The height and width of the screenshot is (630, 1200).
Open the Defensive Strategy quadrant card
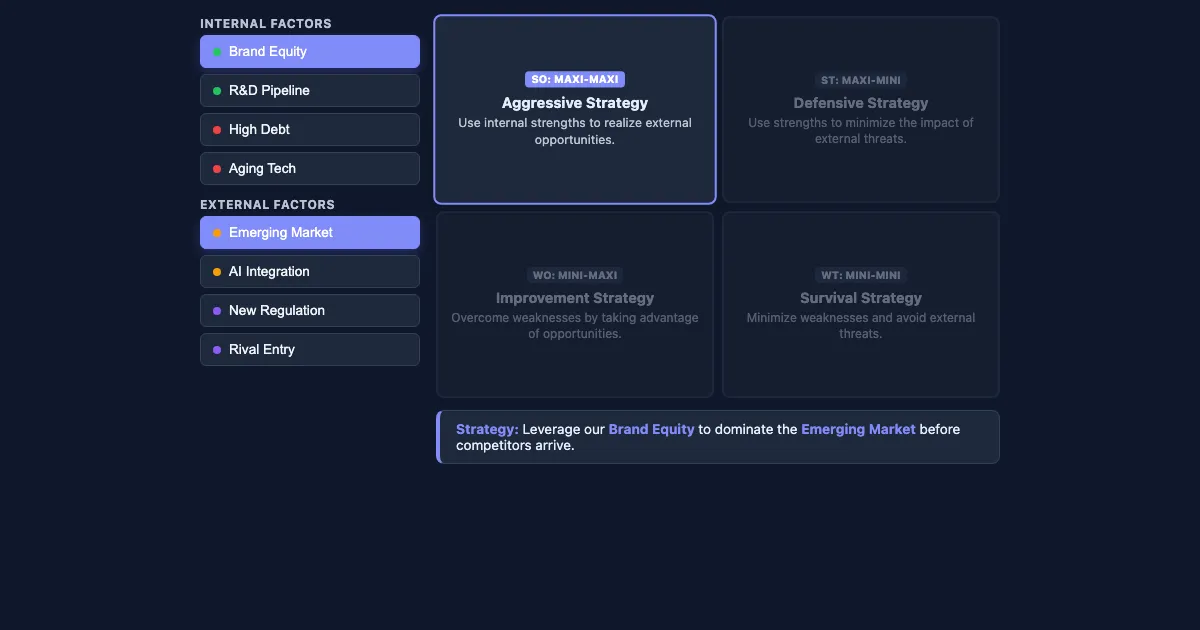861,109
